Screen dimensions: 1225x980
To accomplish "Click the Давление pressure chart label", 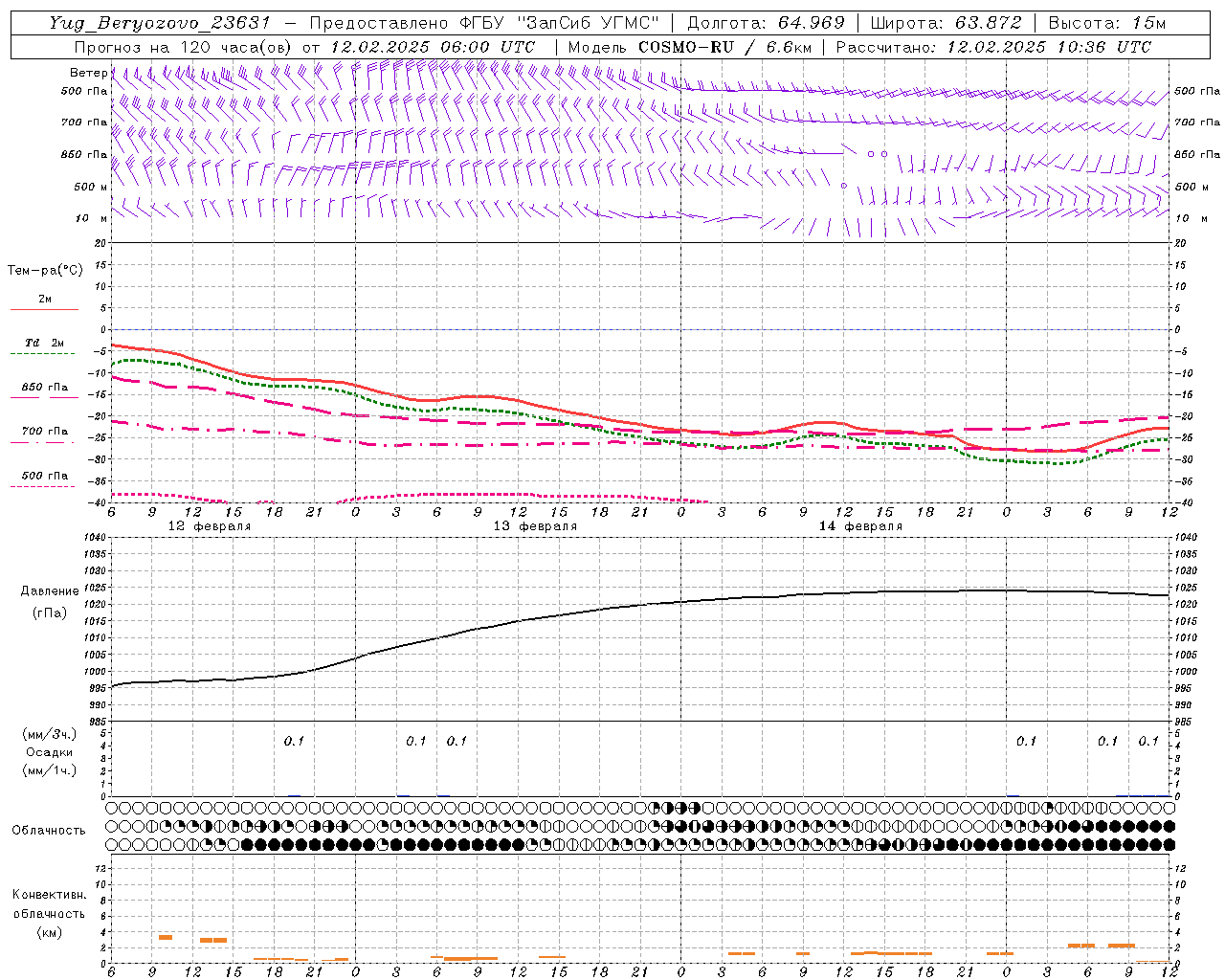I will click(50, 591).
